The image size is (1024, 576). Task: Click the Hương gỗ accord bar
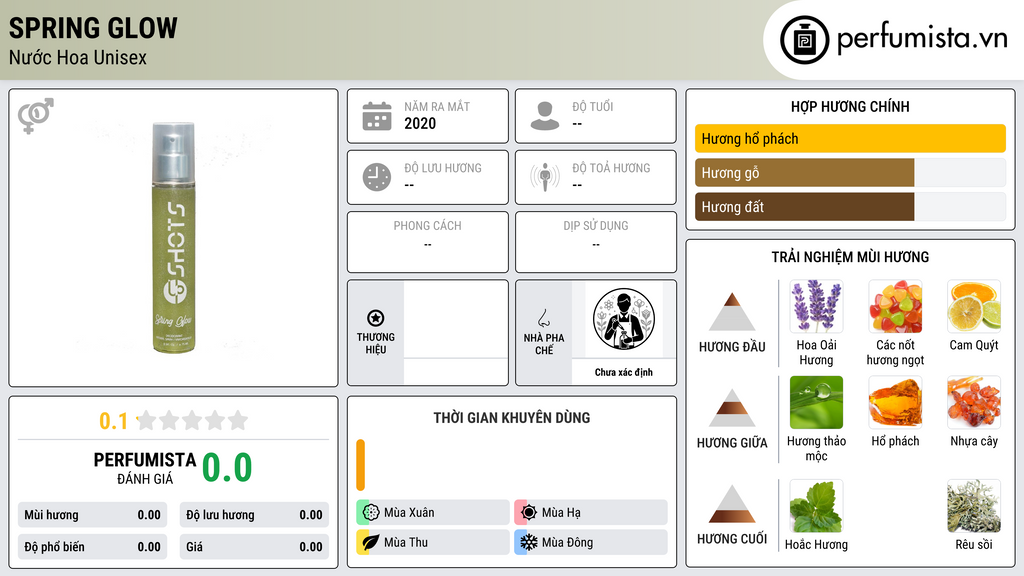point(850,173)
